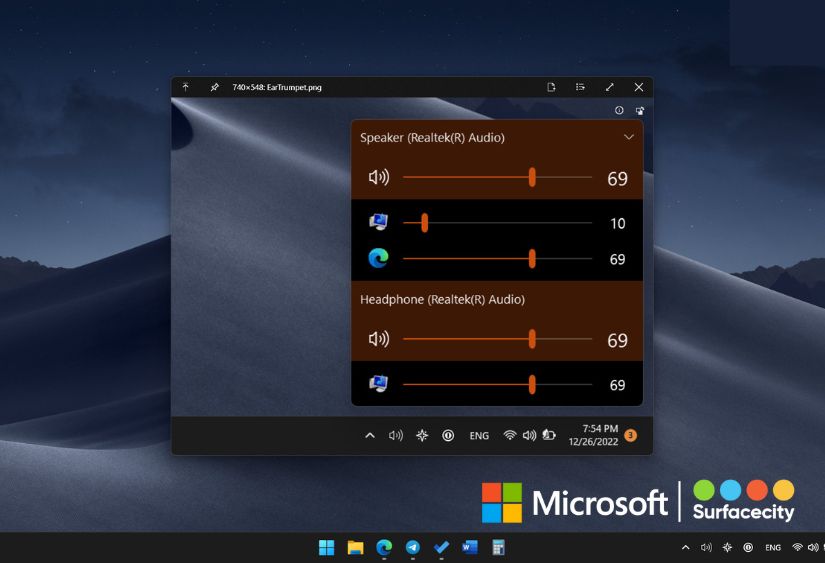Open the list options icon in viewer title bar
This screenshot has height=563, width=825.
point(580,88)
